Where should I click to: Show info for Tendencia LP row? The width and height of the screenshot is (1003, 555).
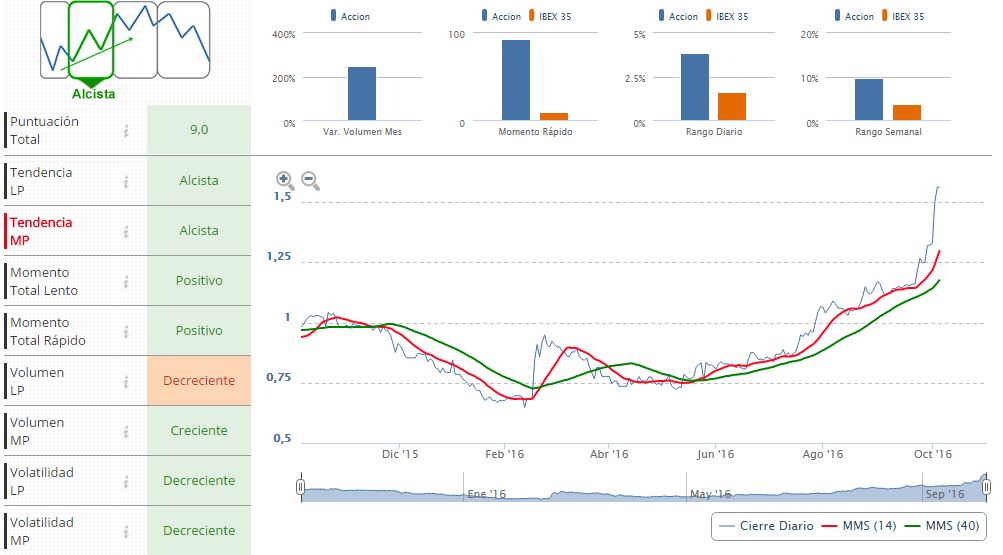pyautogui.click(x=126, y=181)
